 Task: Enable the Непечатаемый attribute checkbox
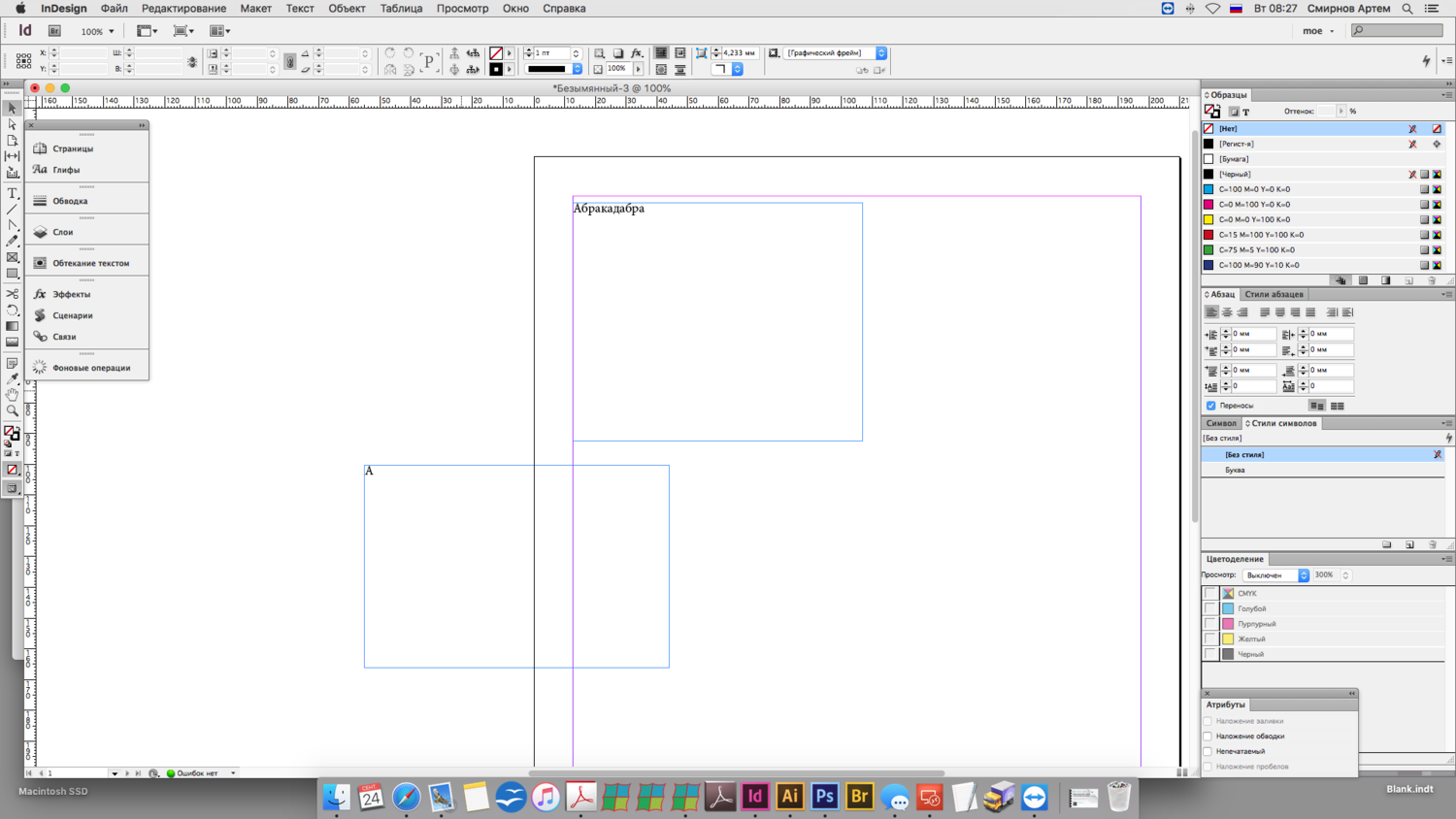1208,751
